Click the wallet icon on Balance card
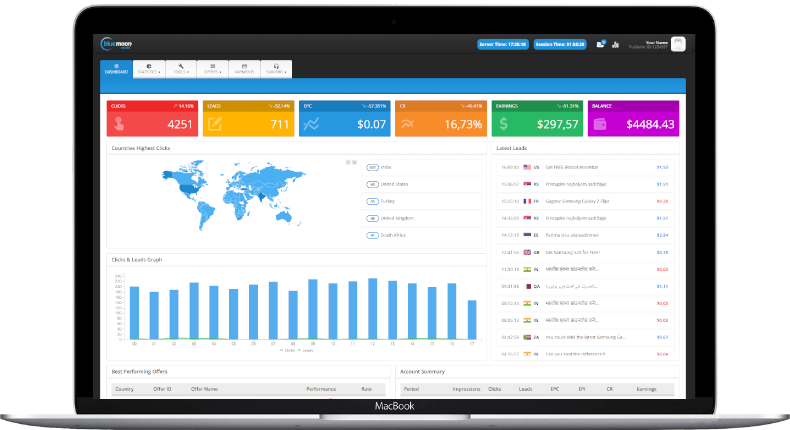The width and height of the screenshot is (790, 430). 601,124
